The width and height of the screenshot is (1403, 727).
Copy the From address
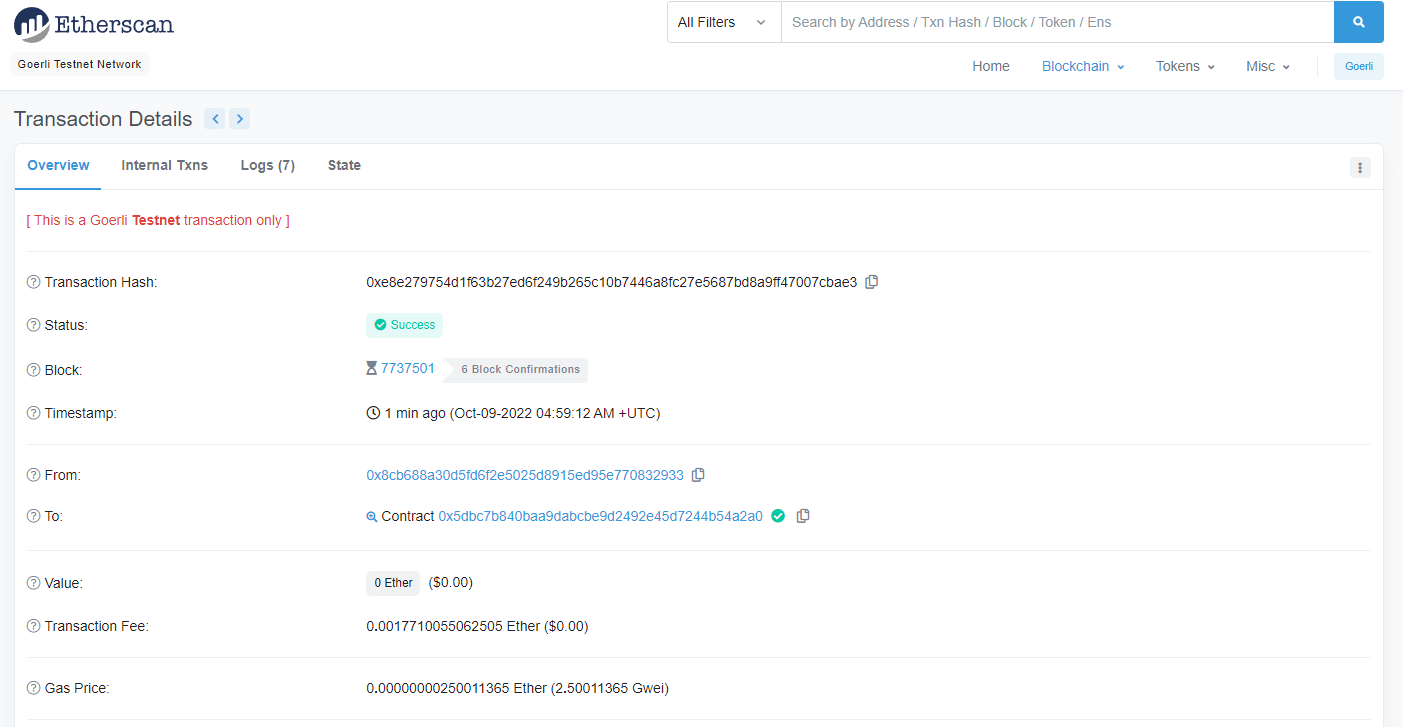click(698, 475)
